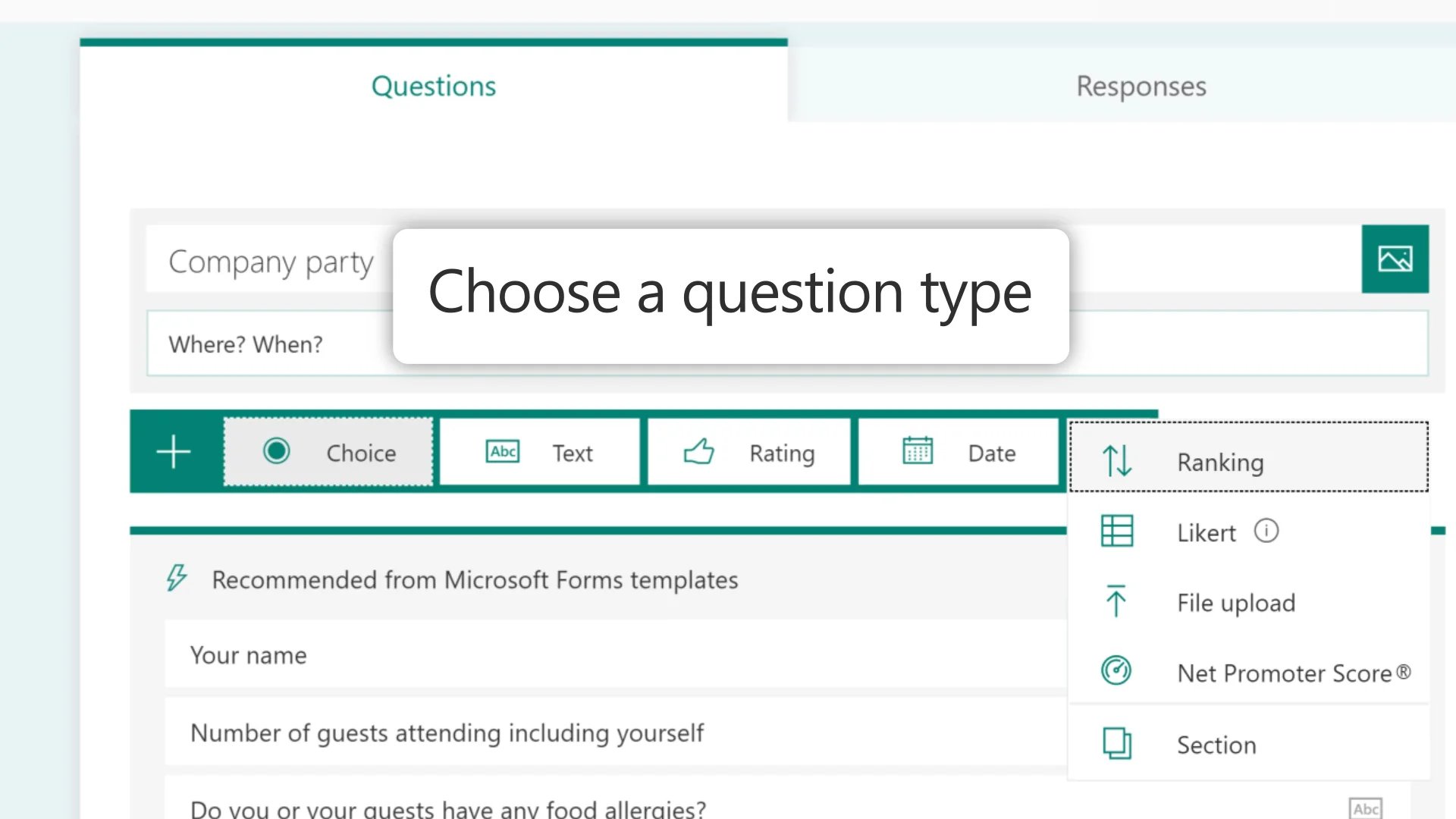Image resolution: width=1456 pixels, height=819 pixels.
Task: Add the suggested question Your name
Action: [x=249, y=654]
